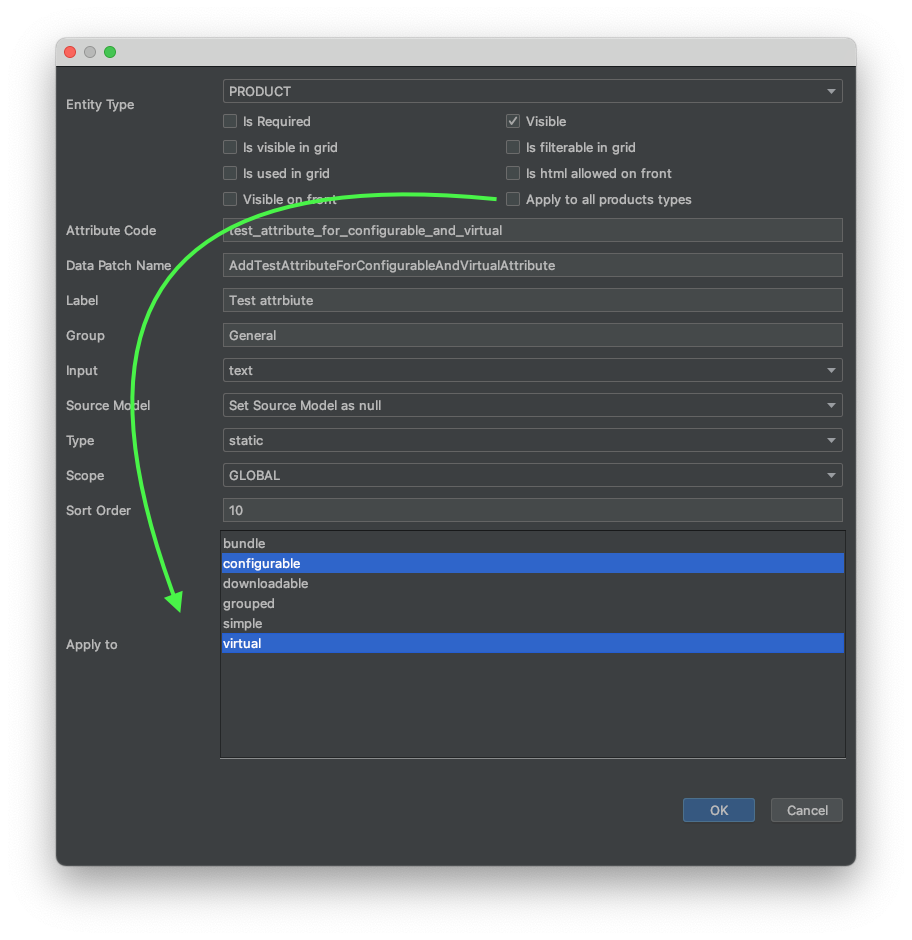Open the Type static dropdown
Image resolution: width=912 pixels, height=940 pixels.
[x=532, y=440]
